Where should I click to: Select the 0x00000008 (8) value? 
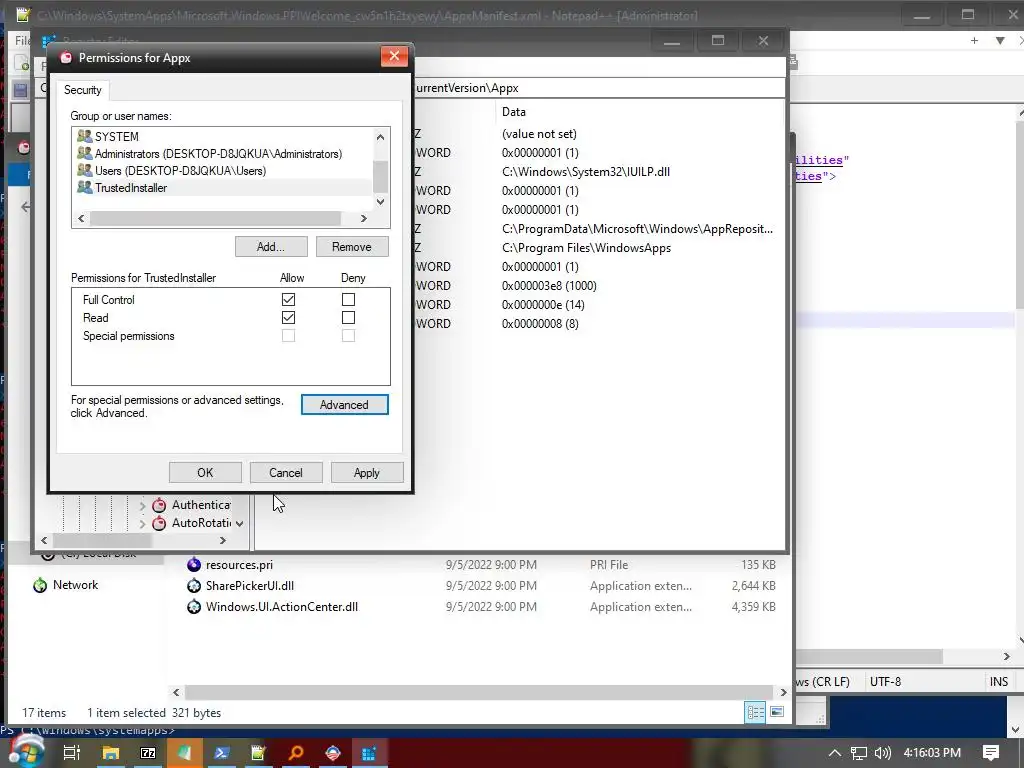(x=540, y=323)
